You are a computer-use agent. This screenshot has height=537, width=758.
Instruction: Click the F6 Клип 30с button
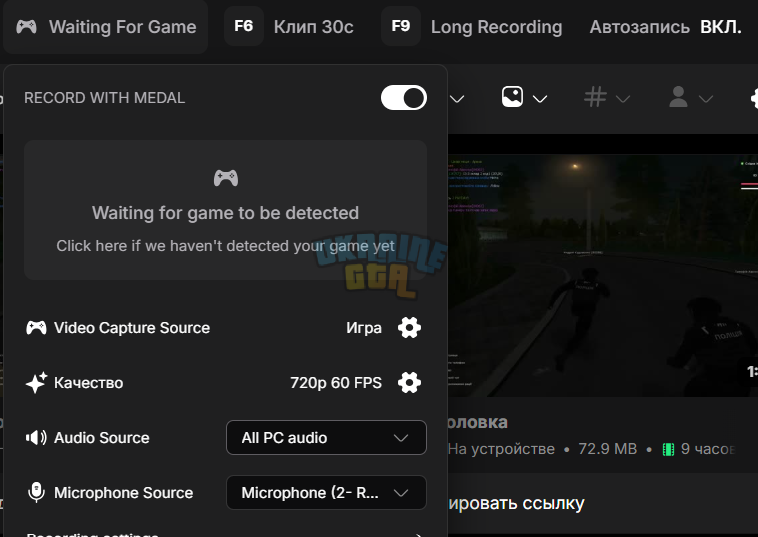point(289,27)
